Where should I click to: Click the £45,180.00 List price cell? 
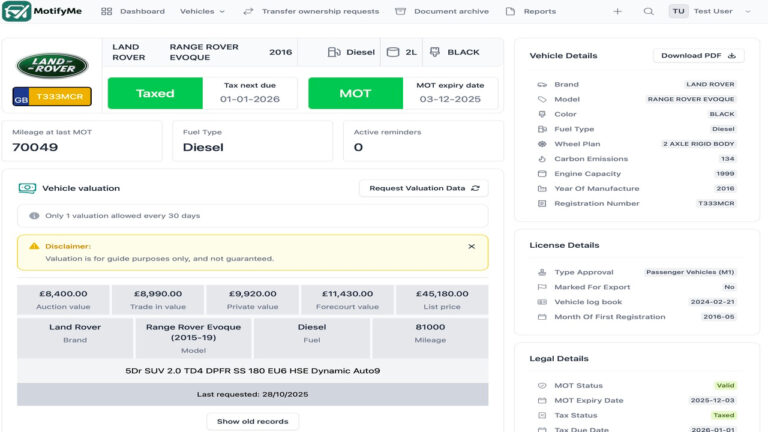coord(442,300)
